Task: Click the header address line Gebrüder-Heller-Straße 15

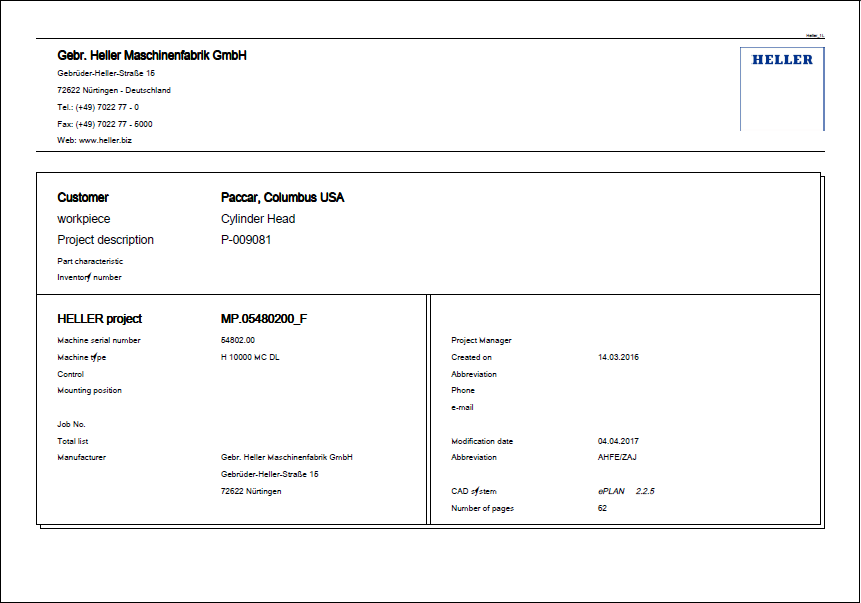Action: pos(106,73)
